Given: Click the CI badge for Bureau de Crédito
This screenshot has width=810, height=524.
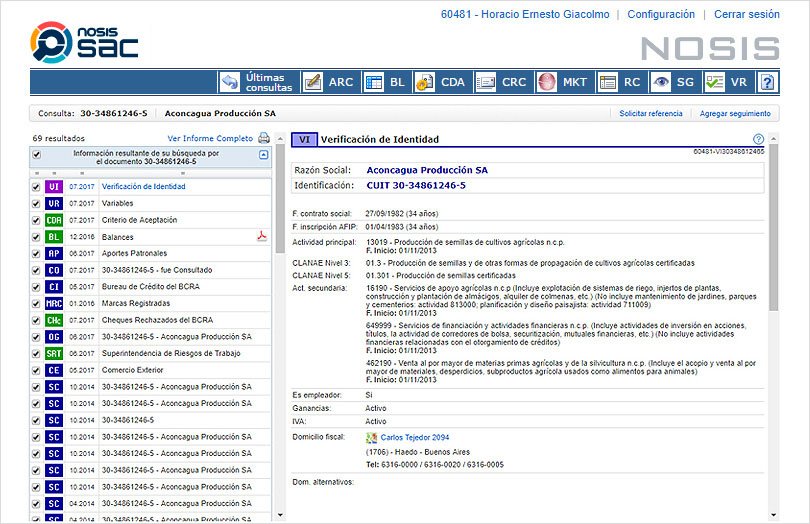Looking at the screenshot, I should tap(54, 287).
